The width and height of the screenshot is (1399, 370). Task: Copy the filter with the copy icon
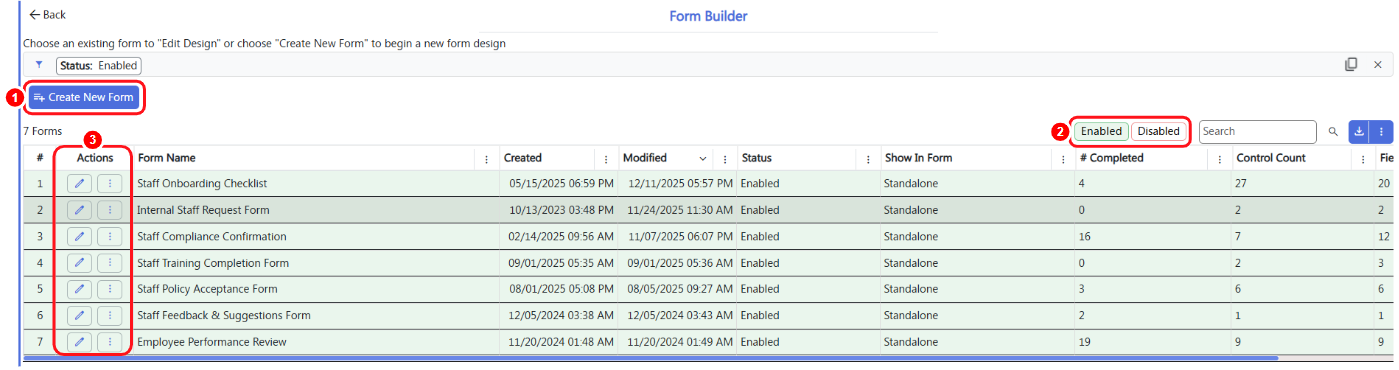1351,64
